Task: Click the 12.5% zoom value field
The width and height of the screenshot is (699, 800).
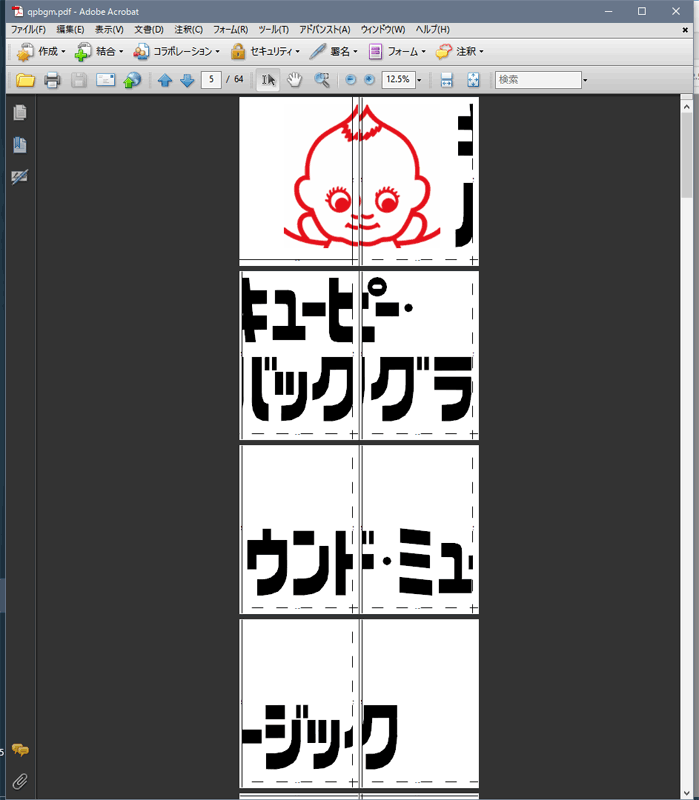Action: [398, 80]
